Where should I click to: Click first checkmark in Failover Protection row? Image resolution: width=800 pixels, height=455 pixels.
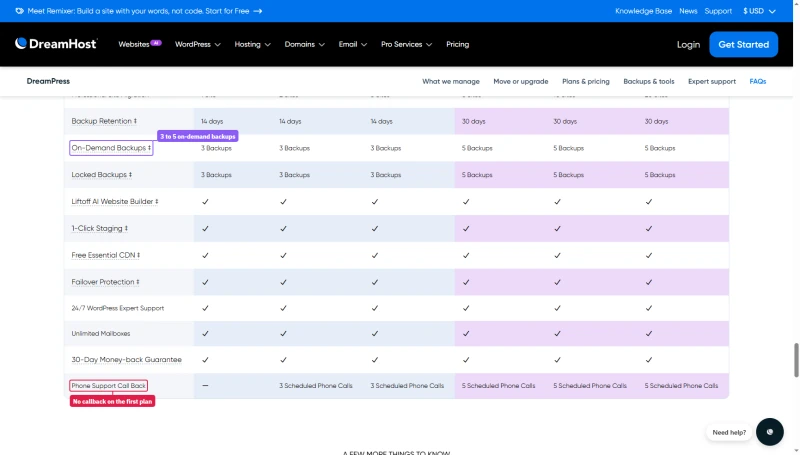click(205, 282)
